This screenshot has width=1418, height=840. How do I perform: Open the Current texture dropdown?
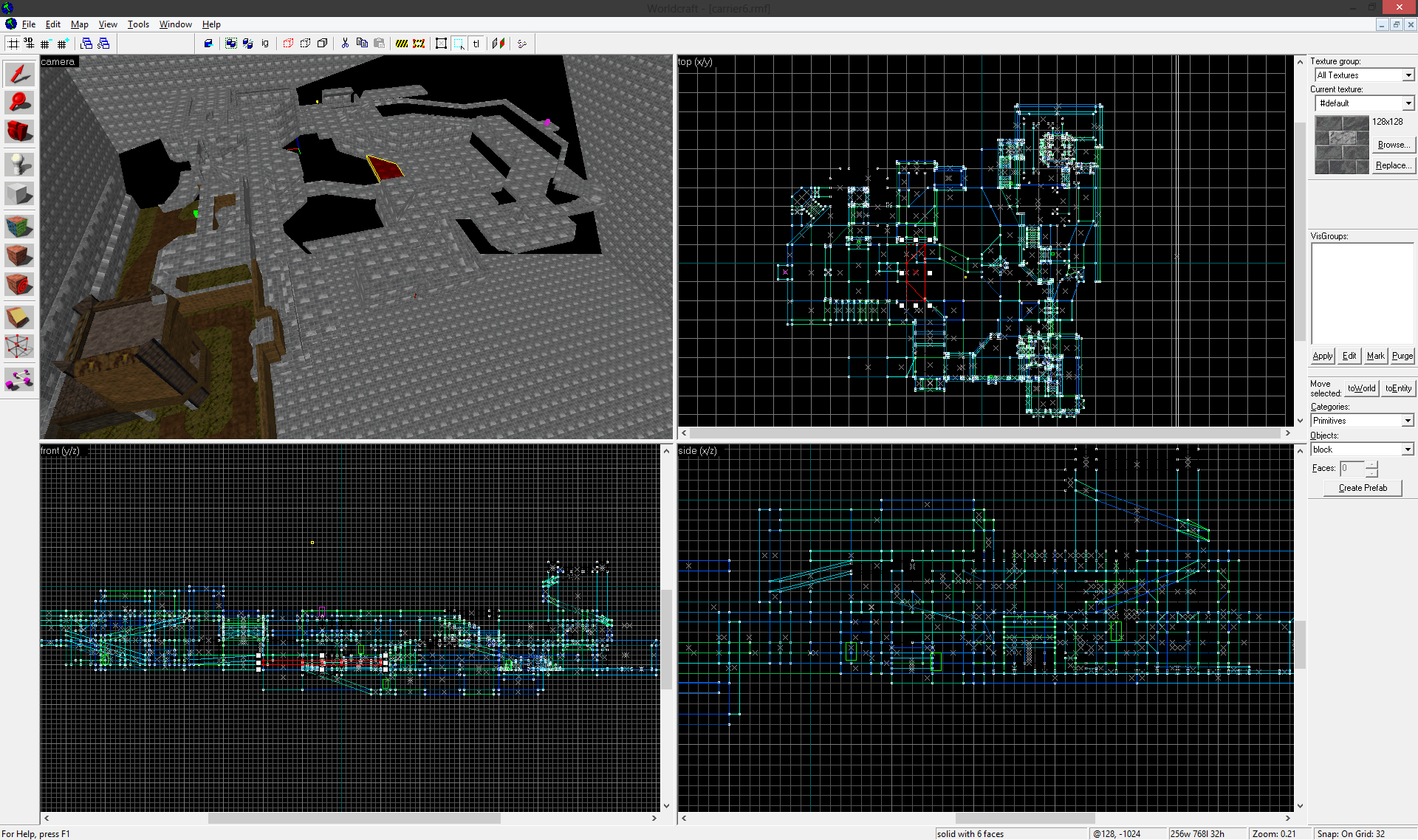tap(1408, 103)
